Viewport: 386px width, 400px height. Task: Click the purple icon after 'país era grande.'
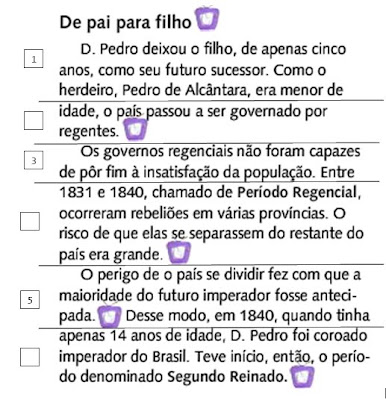tap(179, 252)
